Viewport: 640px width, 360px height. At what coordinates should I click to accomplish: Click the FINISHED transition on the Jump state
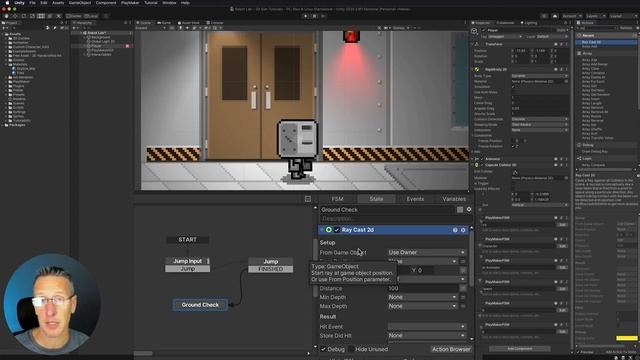(271, 269)
